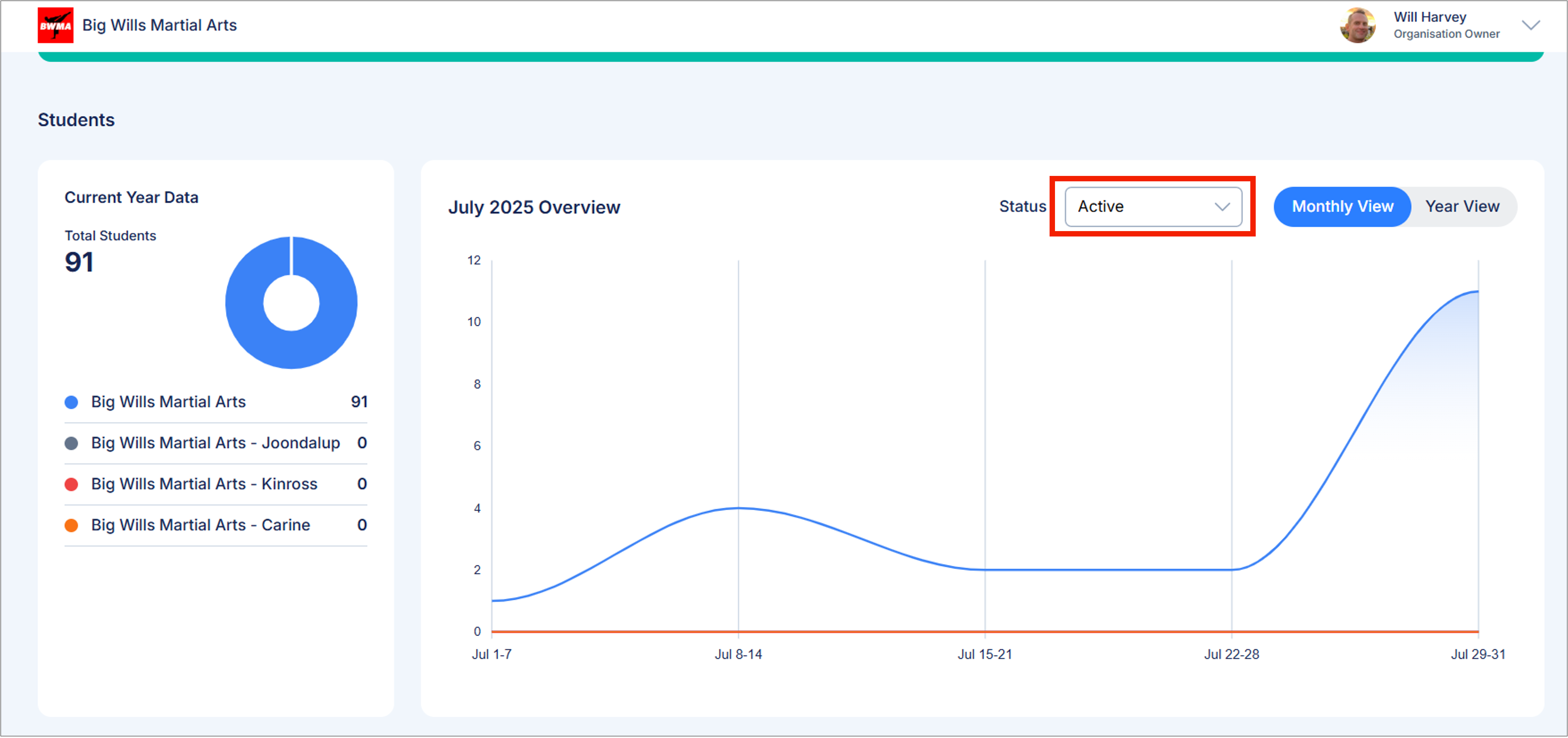Click the BWMA red logo icon
This screenshot has width=1568, height=738.
[55, 25]
